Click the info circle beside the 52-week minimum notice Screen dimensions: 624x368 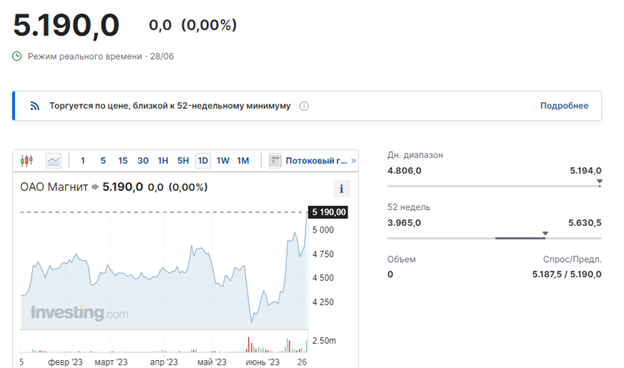[304, 106]
